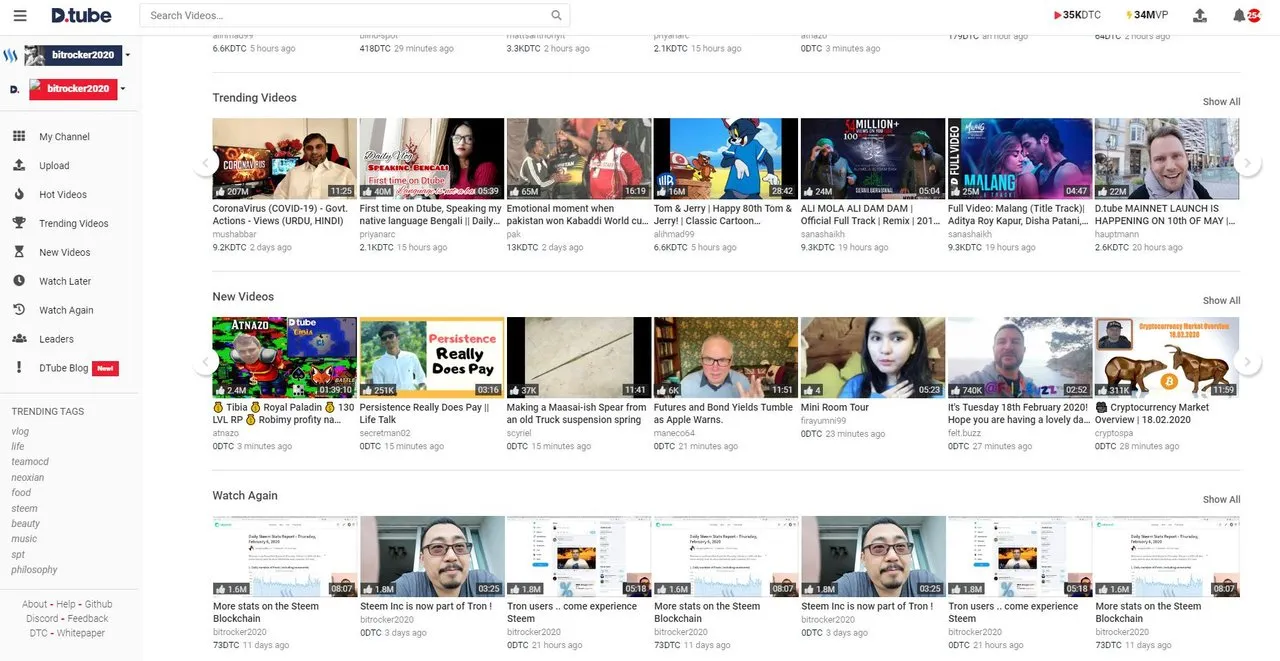Click the Hot Videos flame icon
Image resolution: width=1280 pixels, height=661 pixels.
pyautogui.click(x=19, y=194)
